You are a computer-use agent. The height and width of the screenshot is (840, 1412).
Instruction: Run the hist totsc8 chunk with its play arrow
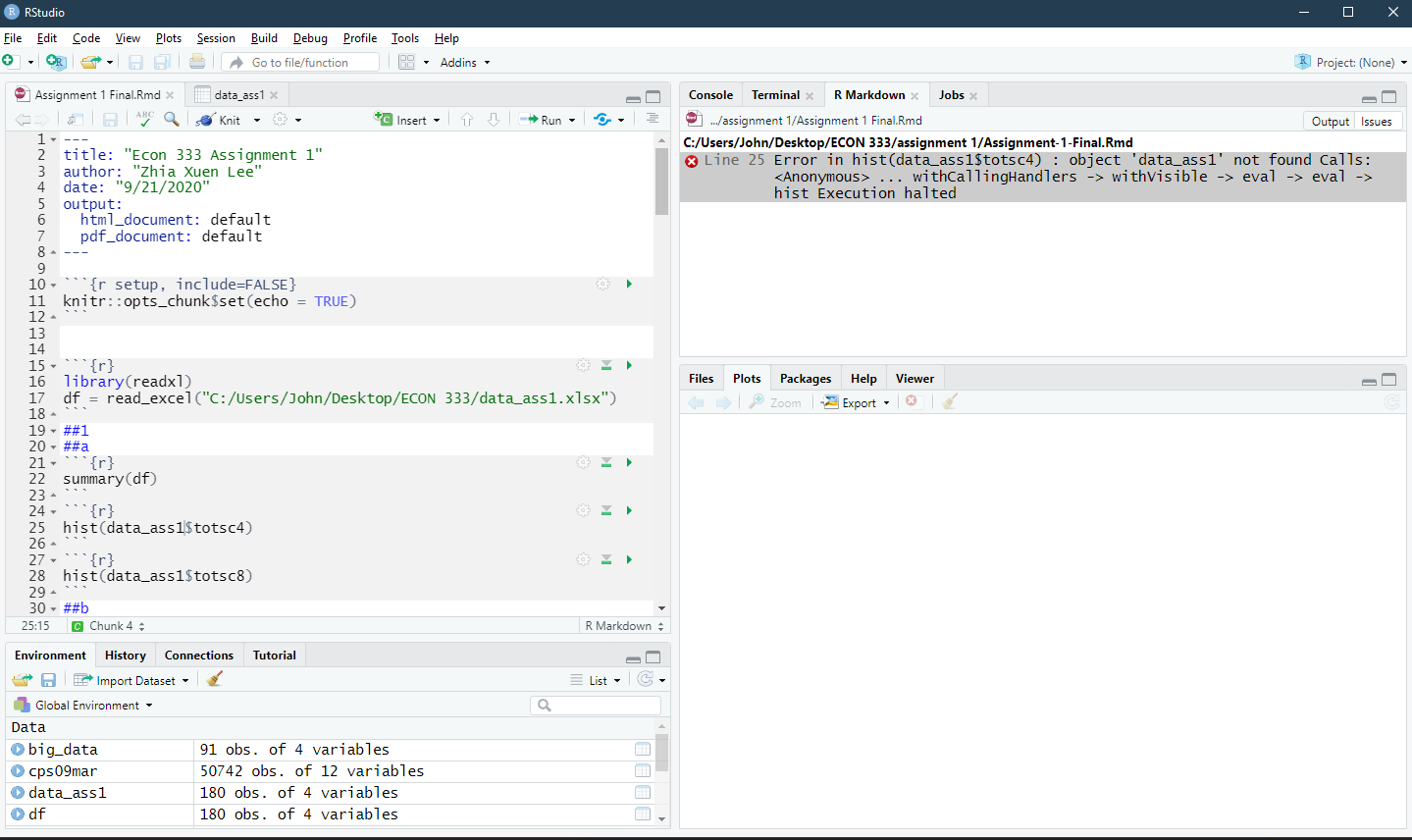coord(629,559)
